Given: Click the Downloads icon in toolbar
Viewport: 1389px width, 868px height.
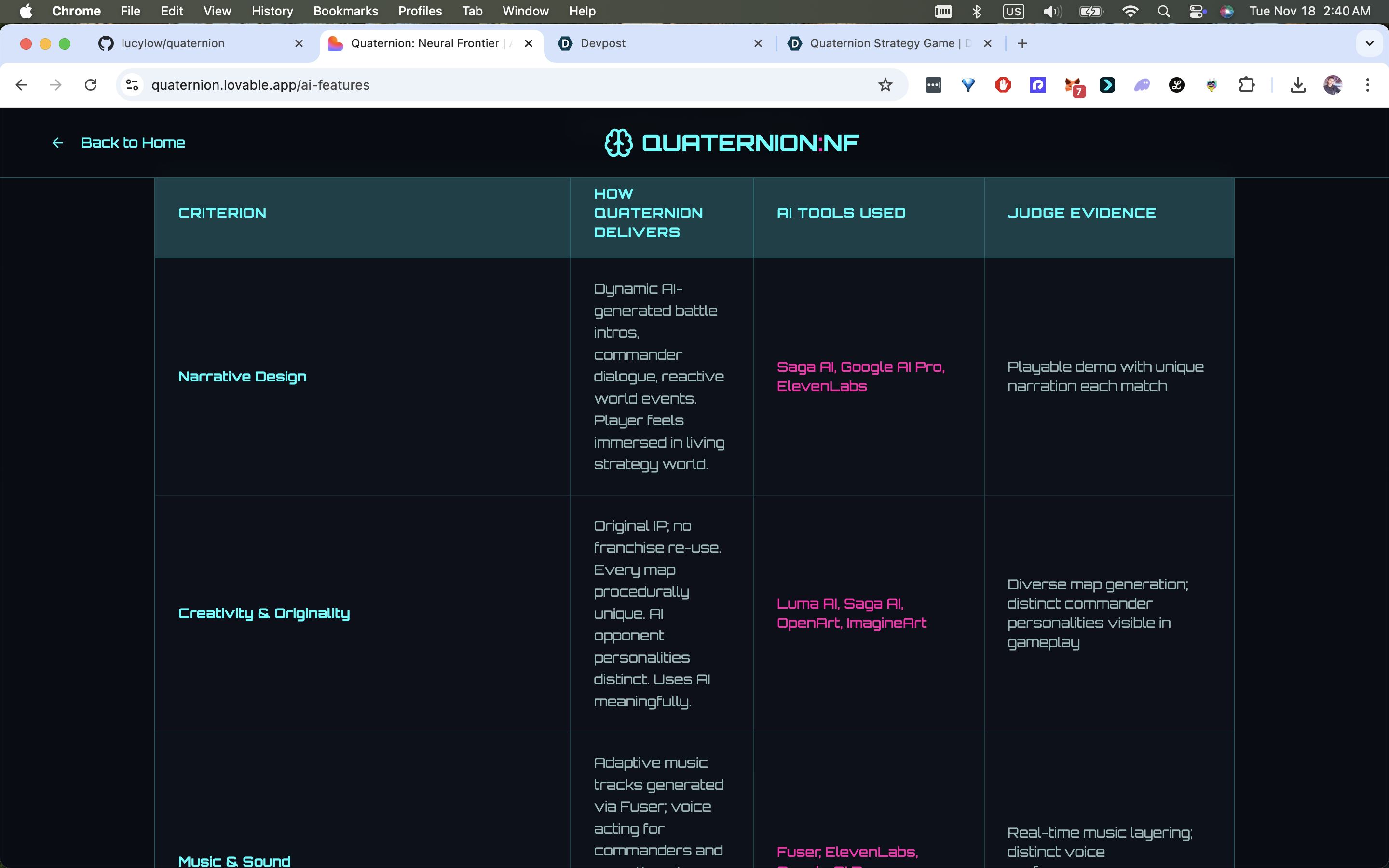Looking at the screenshot, I should tap(1298, 85).
